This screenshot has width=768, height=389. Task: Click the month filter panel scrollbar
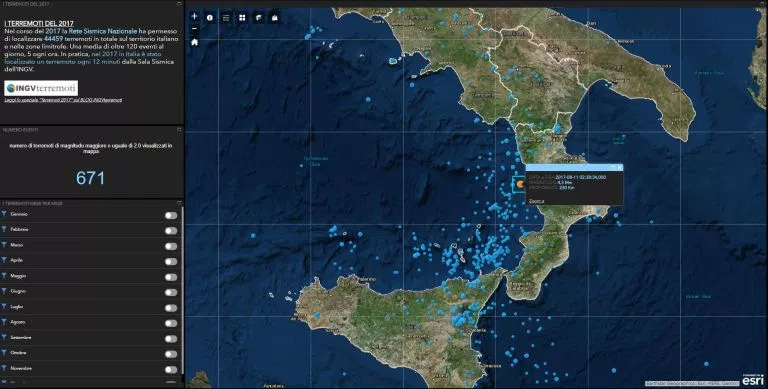click(x=183, y=289)
